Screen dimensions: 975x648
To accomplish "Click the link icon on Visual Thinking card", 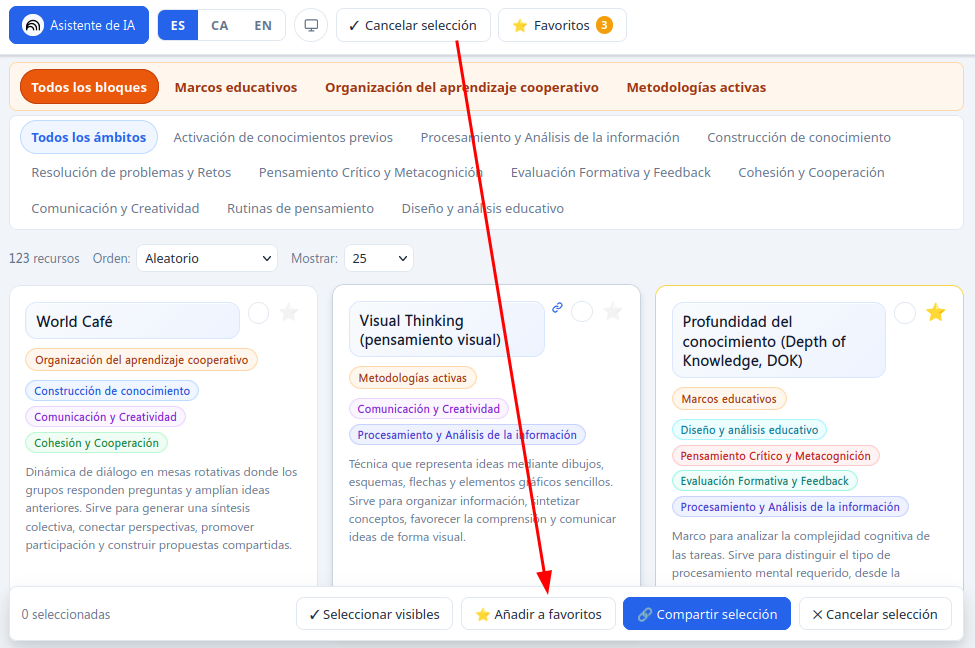I will point(558,308).
